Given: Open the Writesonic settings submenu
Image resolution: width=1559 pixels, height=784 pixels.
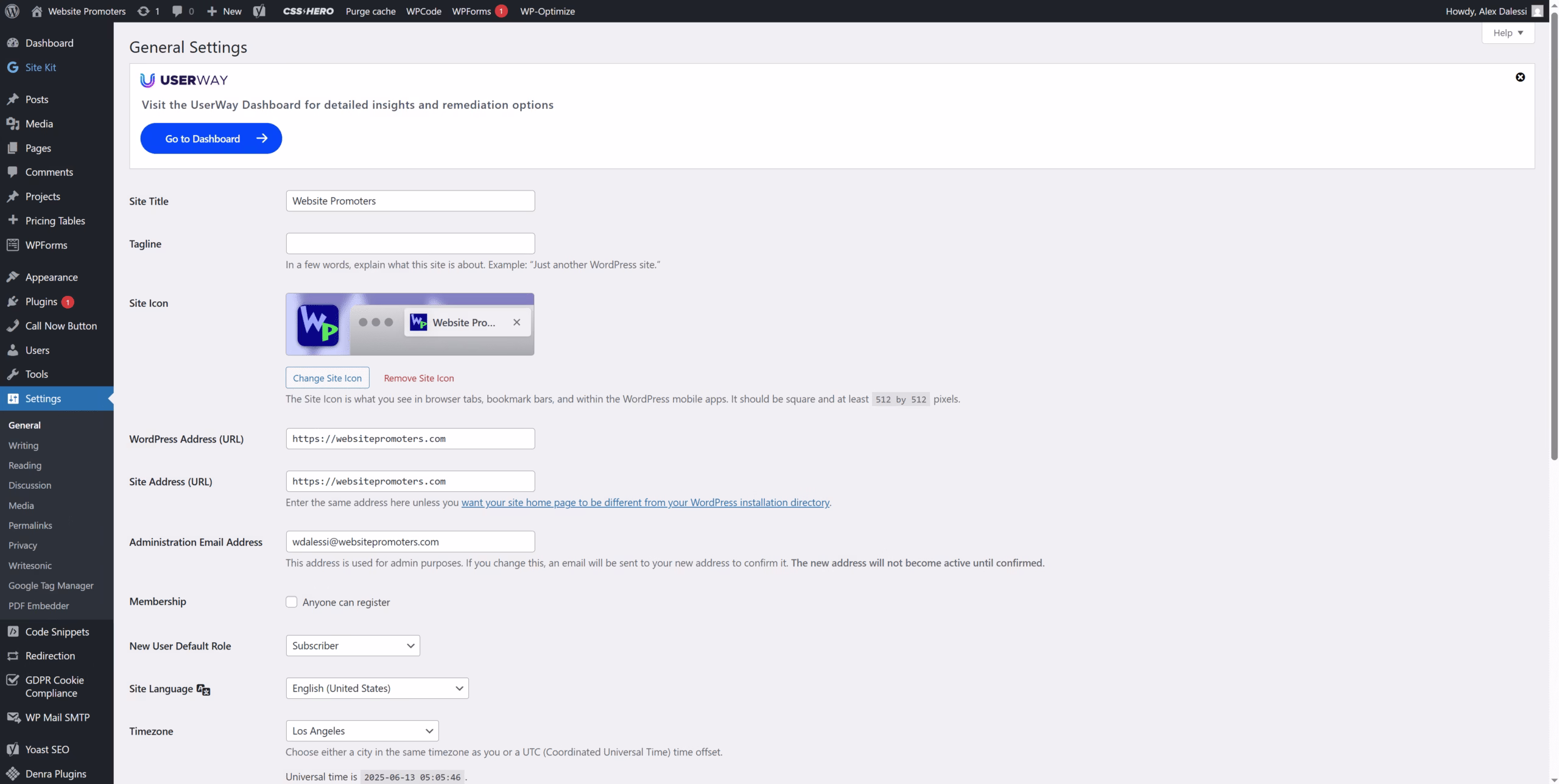Looking at the screenshot, I should [30, 565].
